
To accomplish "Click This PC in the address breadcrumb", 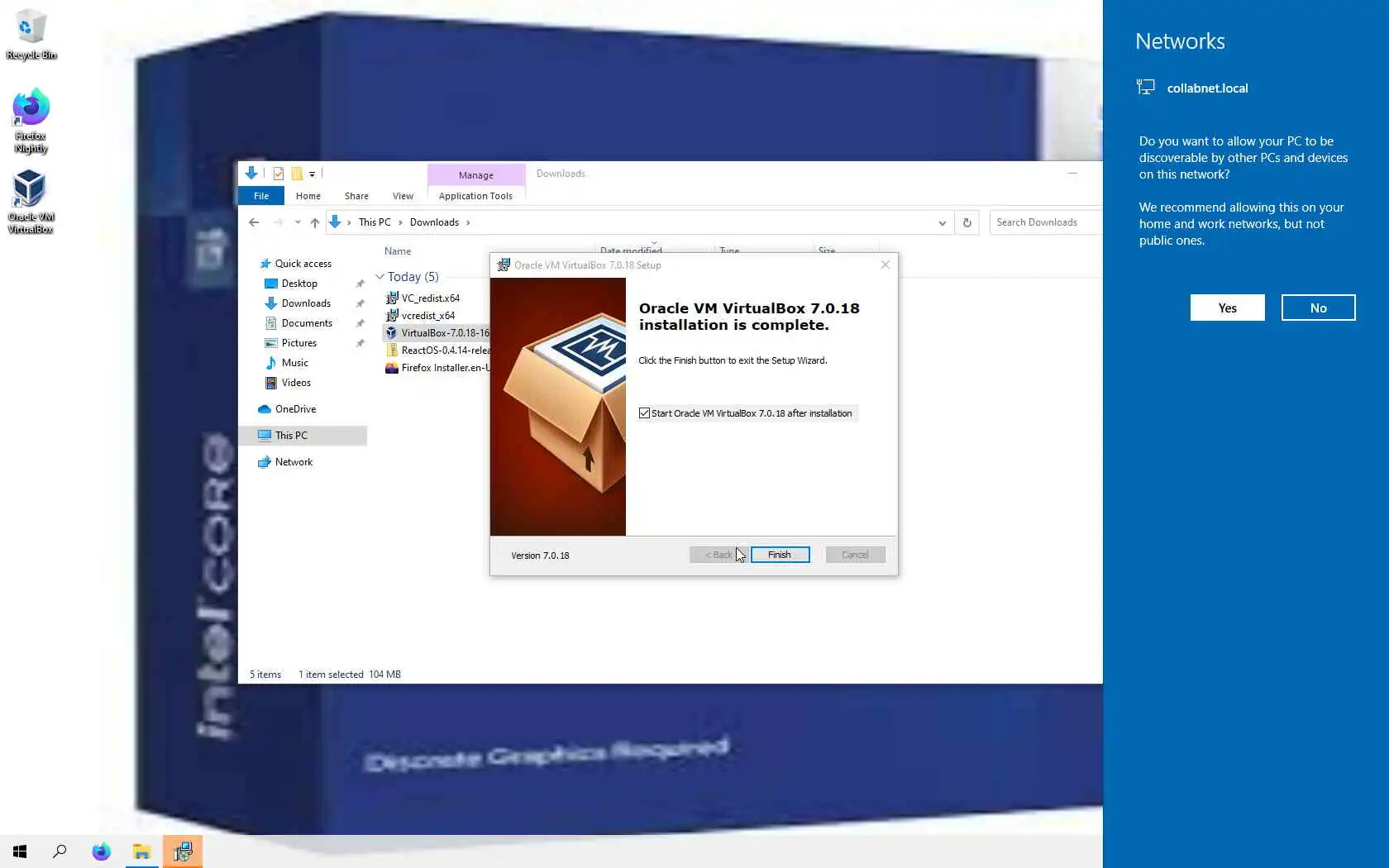I will point(375,222).
